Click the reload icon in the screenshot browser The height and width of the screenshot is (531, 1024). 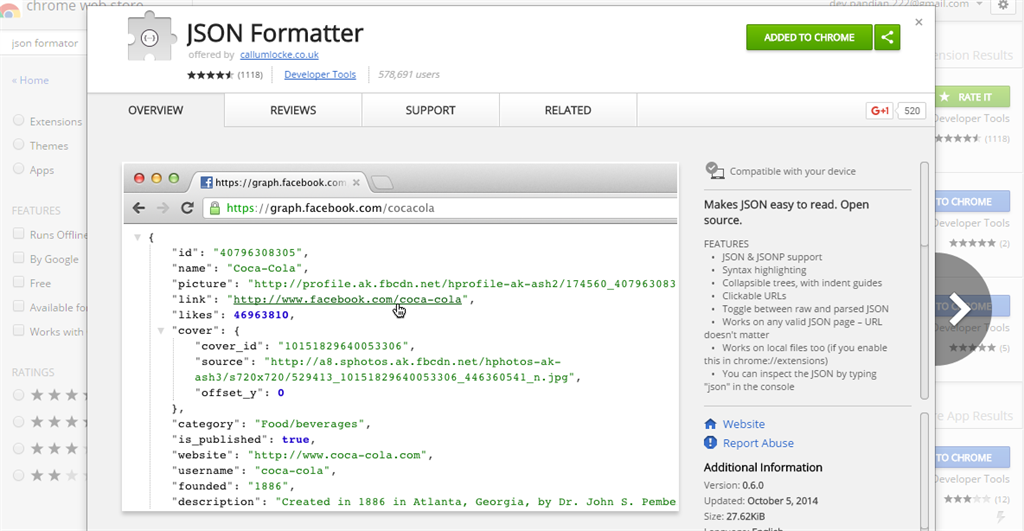187,208
